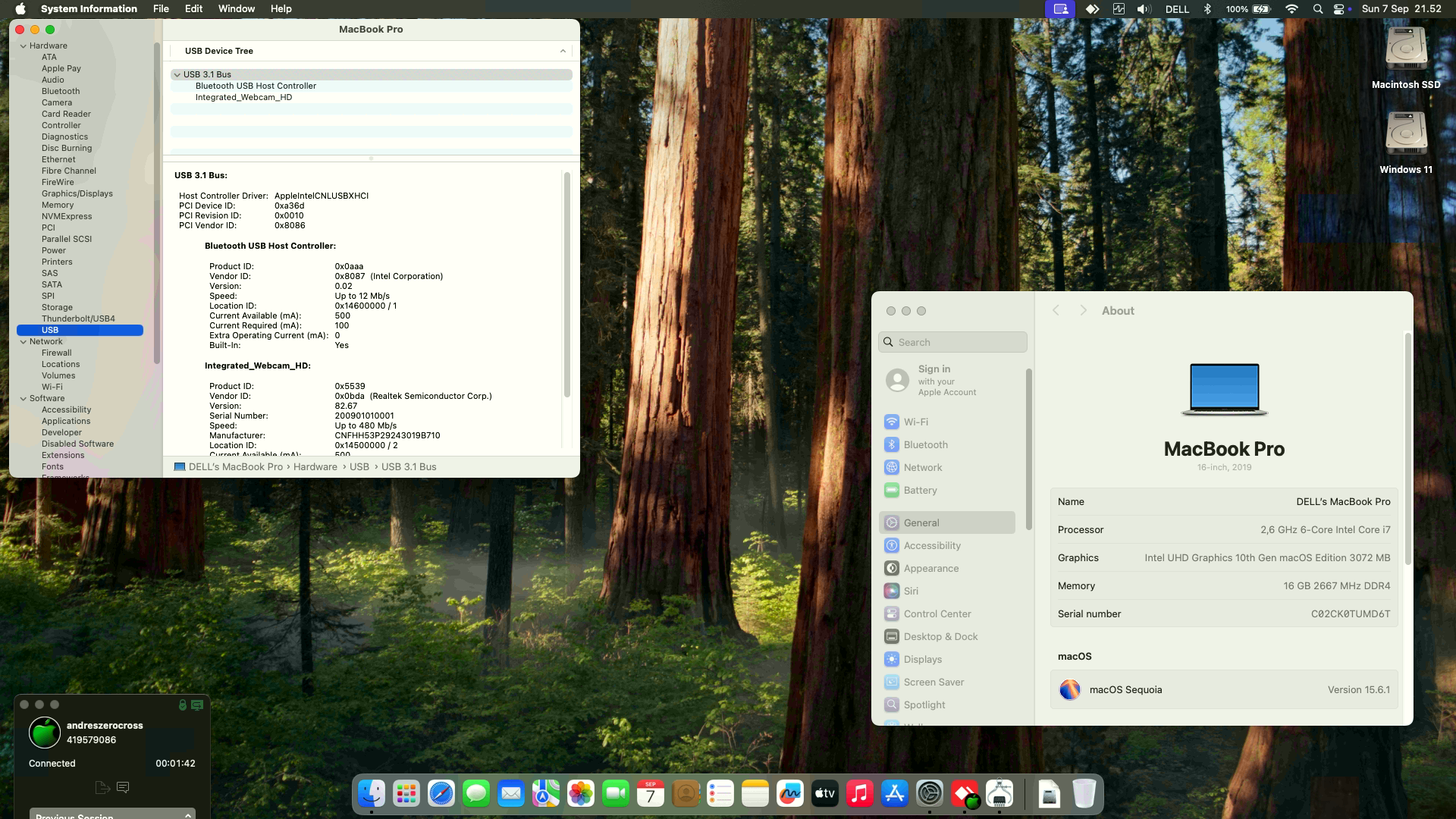This screenshot has width=1456, height=819.
Task: Go back in System Settings About pane
Action: pyautogui.click(x=1056, y=311)
